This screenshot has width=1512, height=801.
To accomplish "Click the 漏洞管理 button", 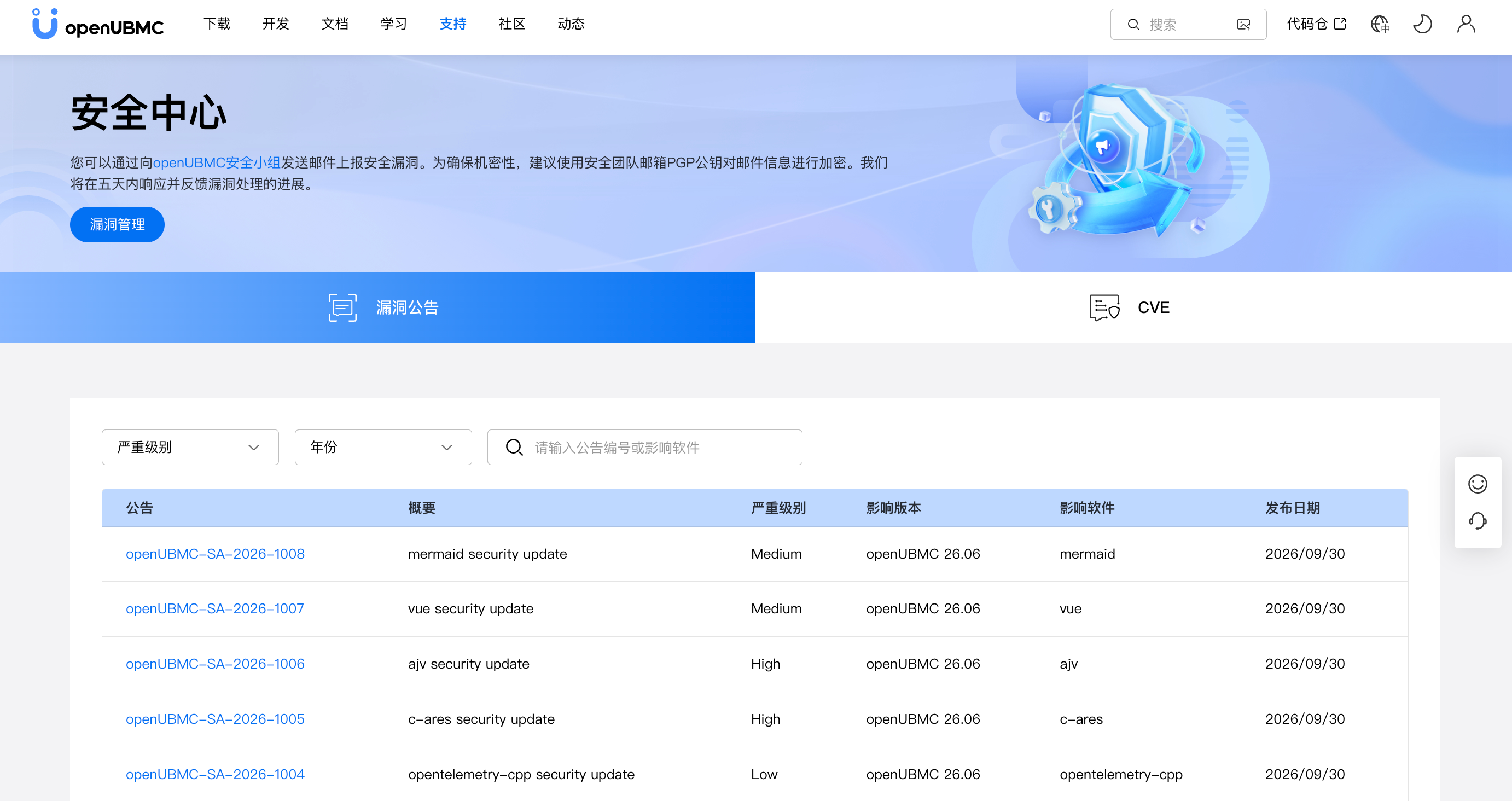I will click(118, 224).
